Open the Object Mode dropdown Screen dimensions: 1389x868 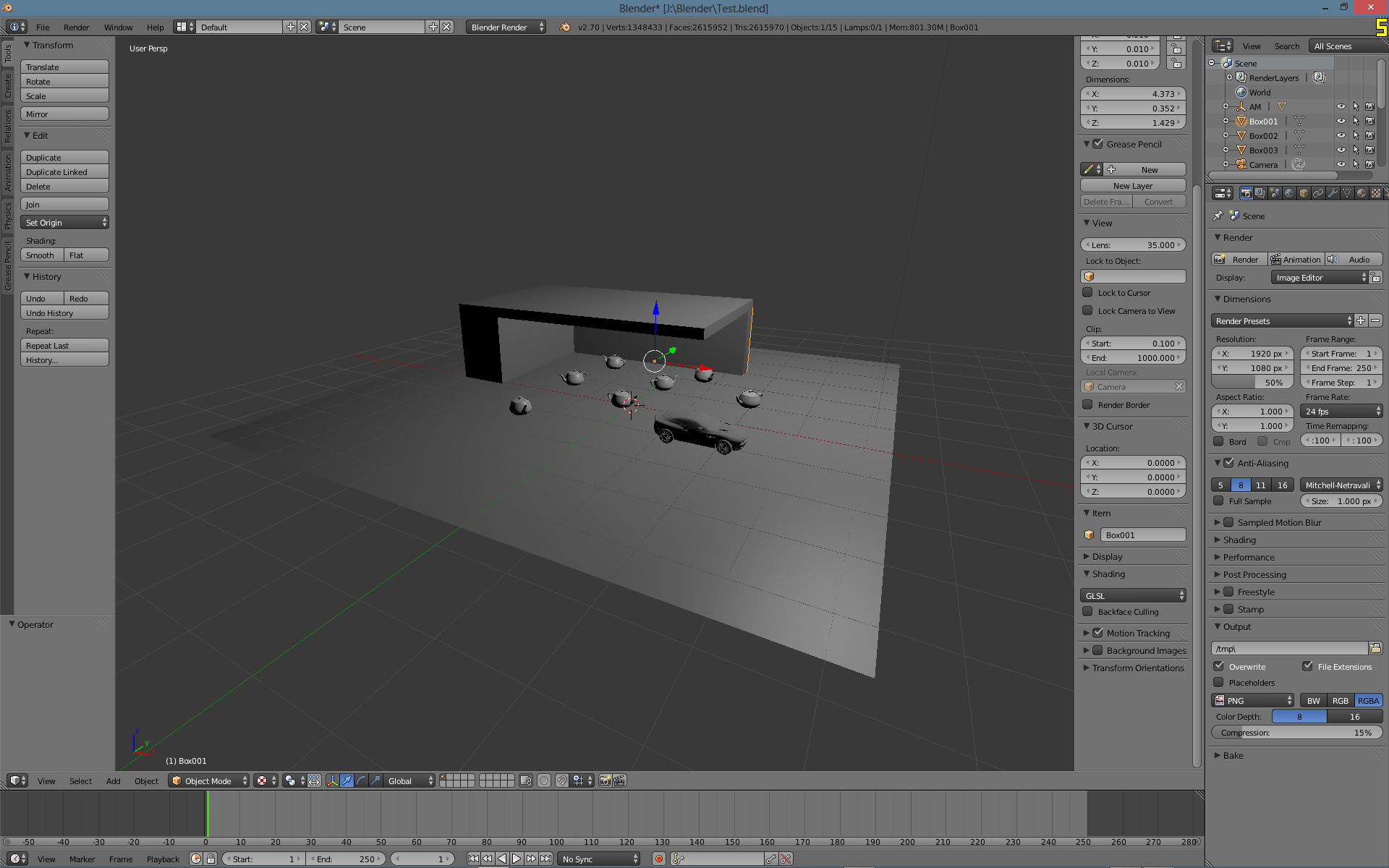[209, 780]
